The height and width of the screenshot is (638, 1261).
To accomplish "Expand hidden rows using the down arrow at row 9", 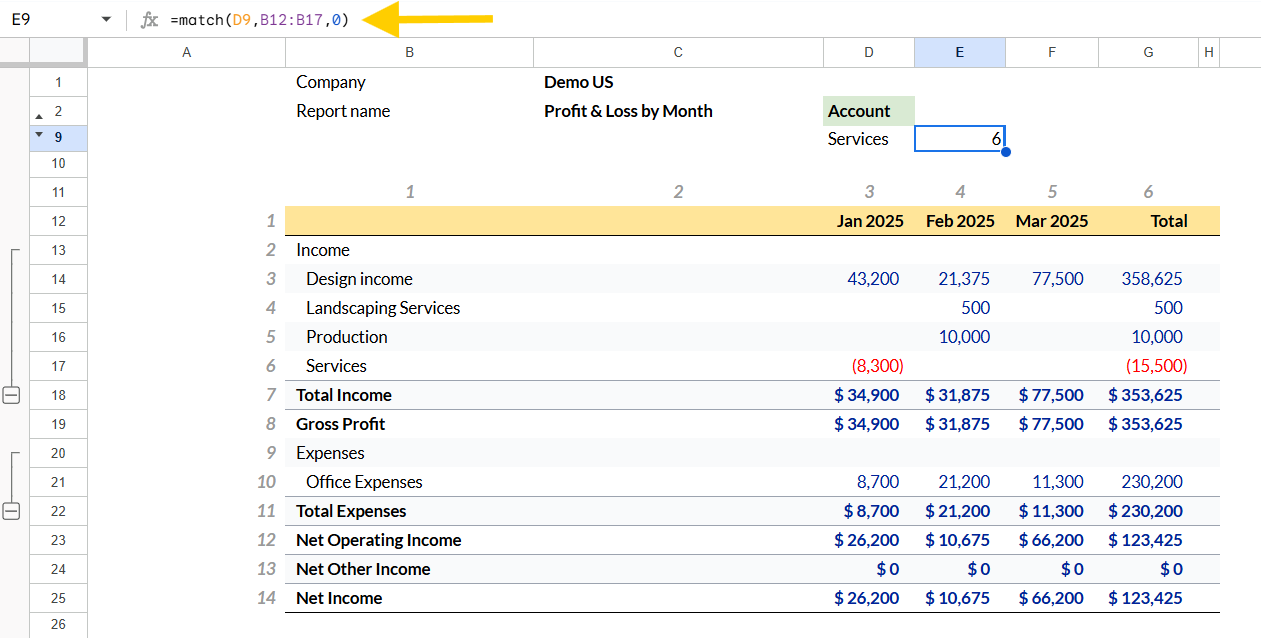I will (39, 133).
